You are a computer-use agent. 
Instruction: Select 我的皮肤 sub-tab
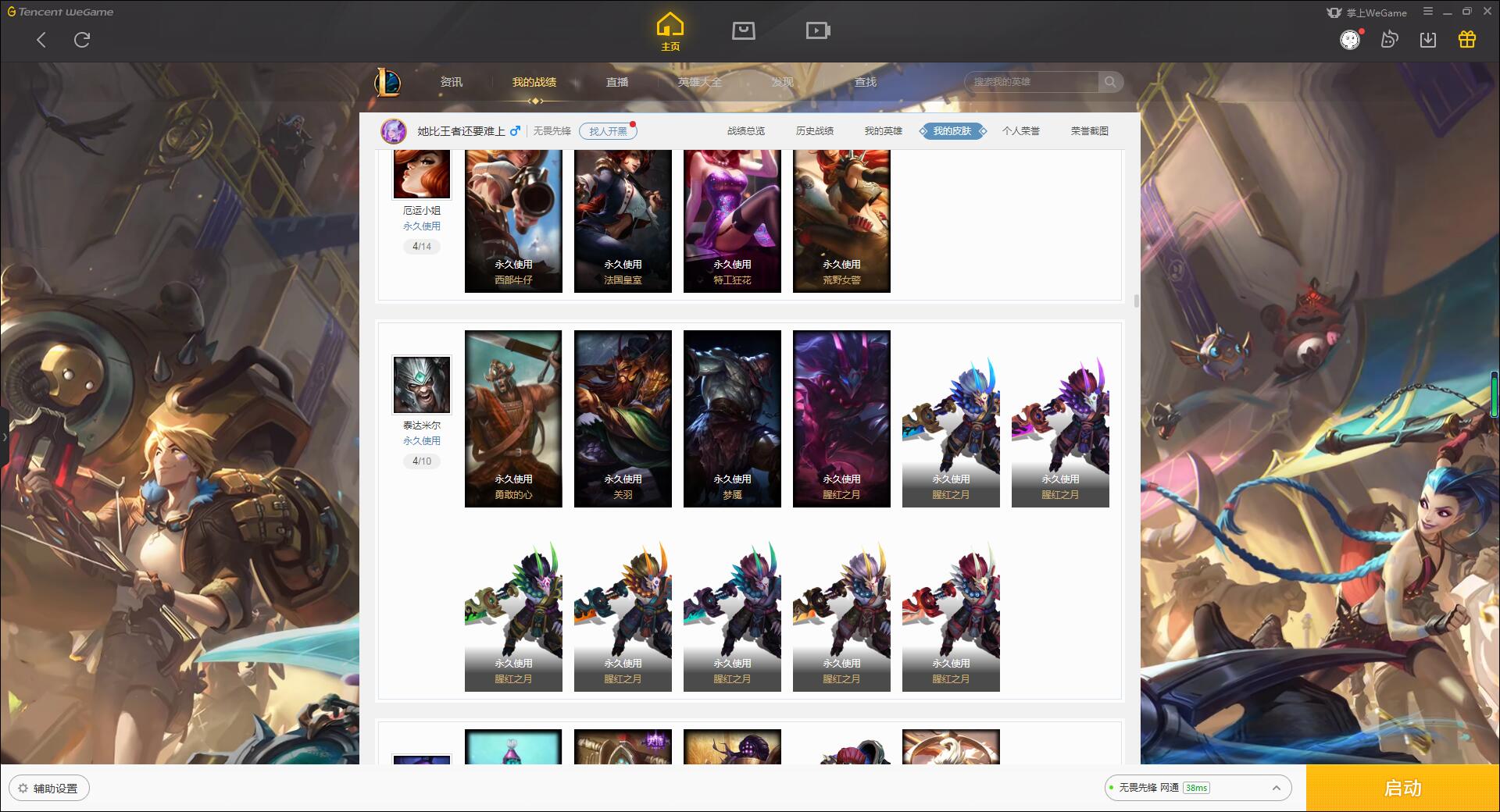coord(952,131)
